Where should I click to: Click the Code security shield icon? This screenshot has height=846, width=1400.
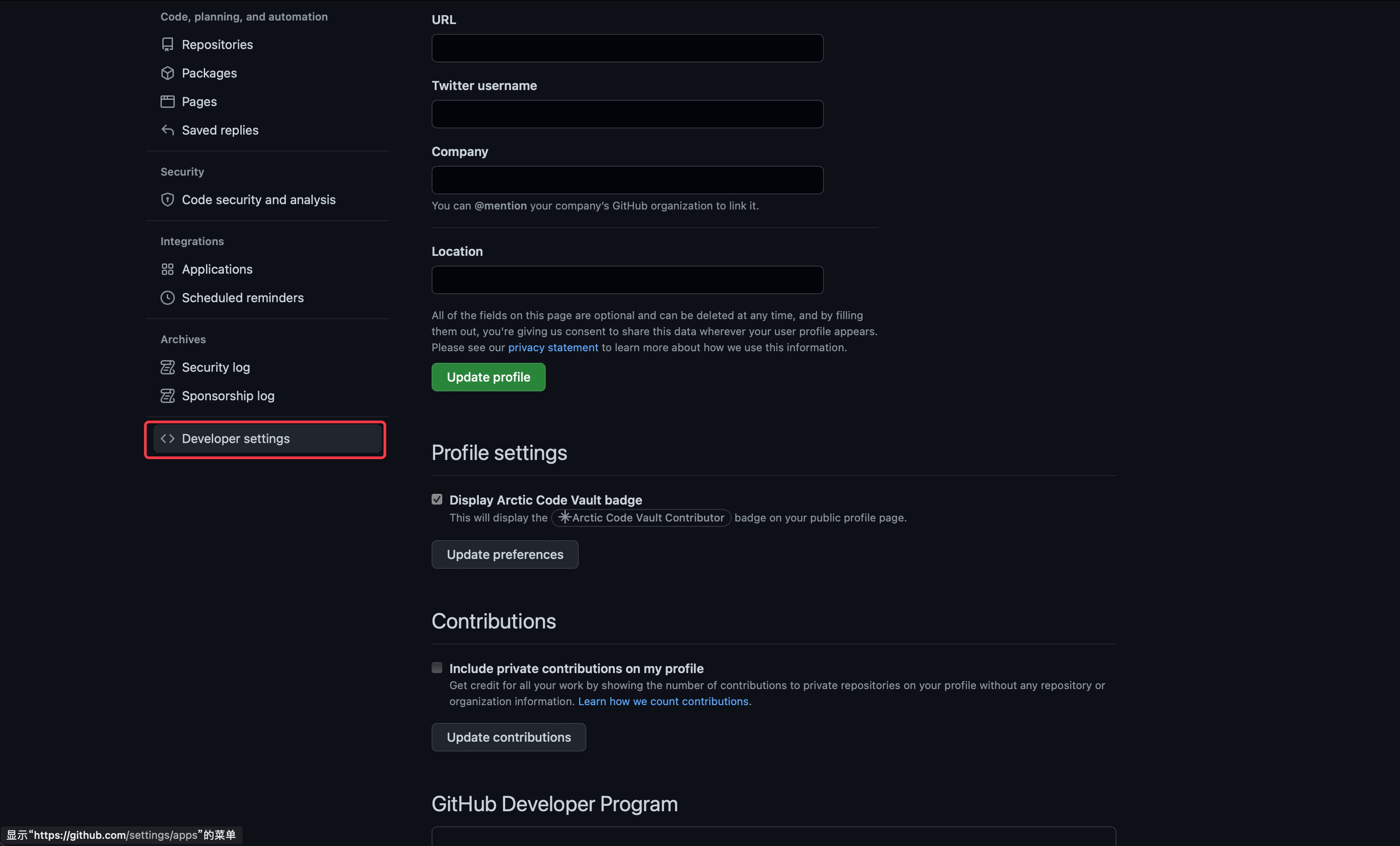pos(167,199)
